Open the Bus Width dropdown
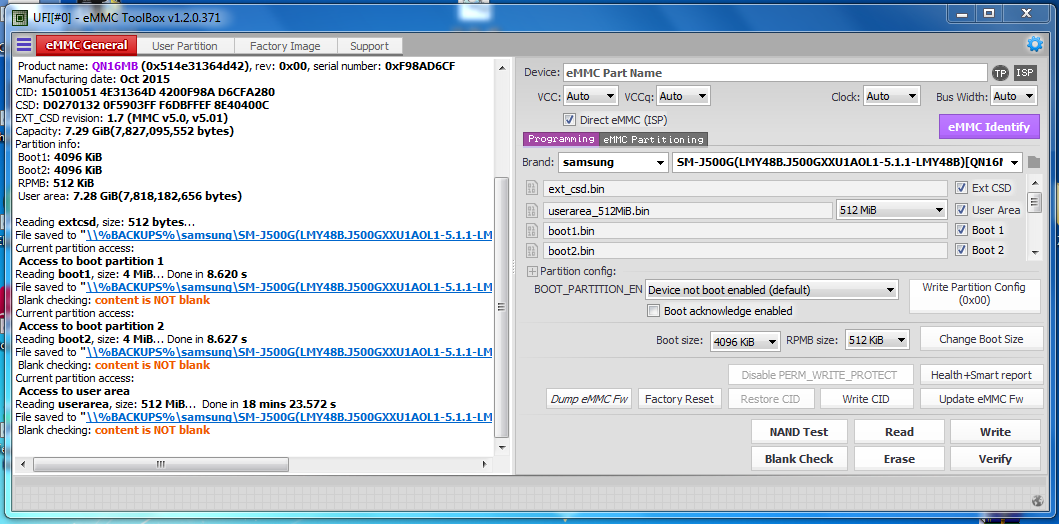Screen dimensions: 1059x524 (1013, 97)
